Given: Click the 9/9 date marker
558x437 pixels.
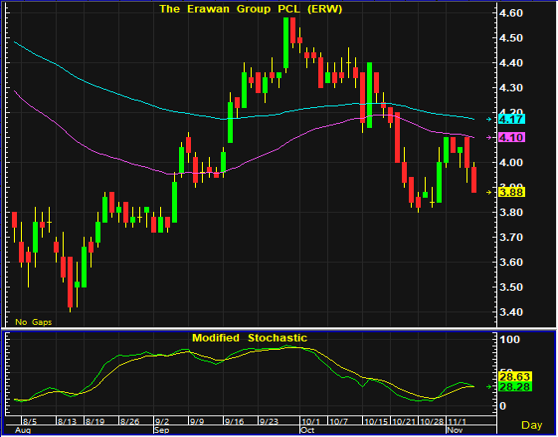Looking at the screenshot, I should pyautogui.click(x=197, y=422).
